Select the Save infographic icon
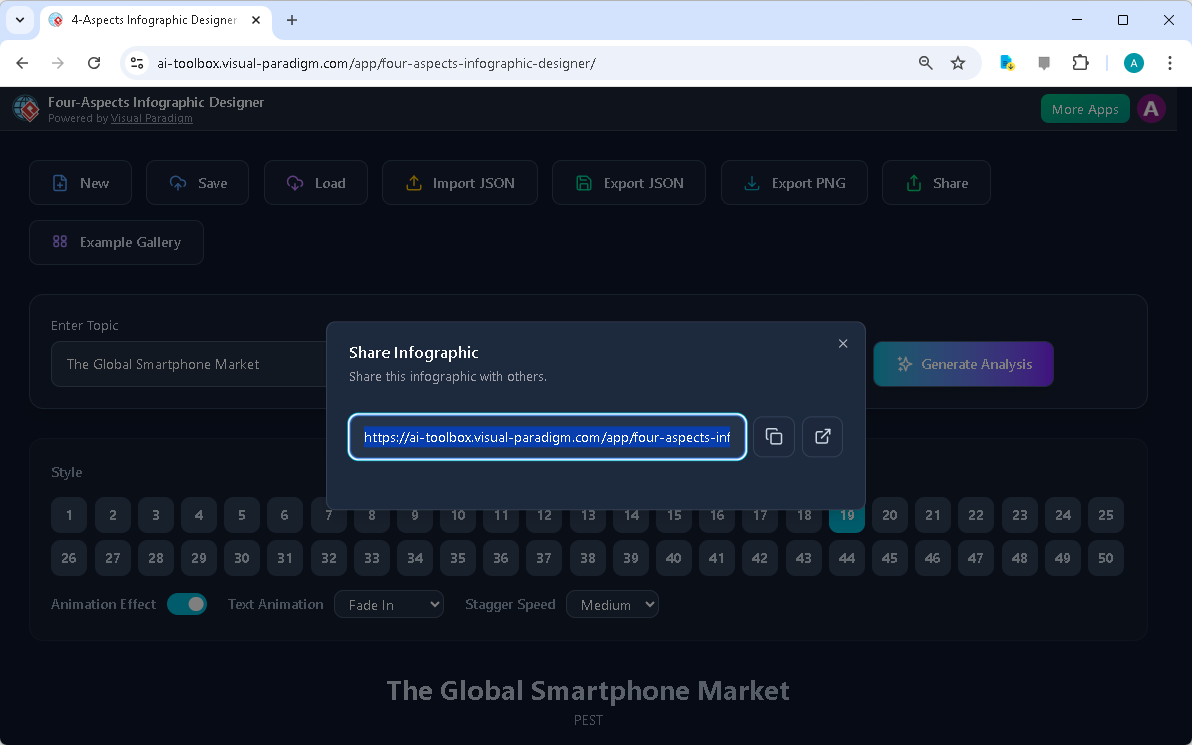This screenshot has width=1192, height=745. point(175,182)
